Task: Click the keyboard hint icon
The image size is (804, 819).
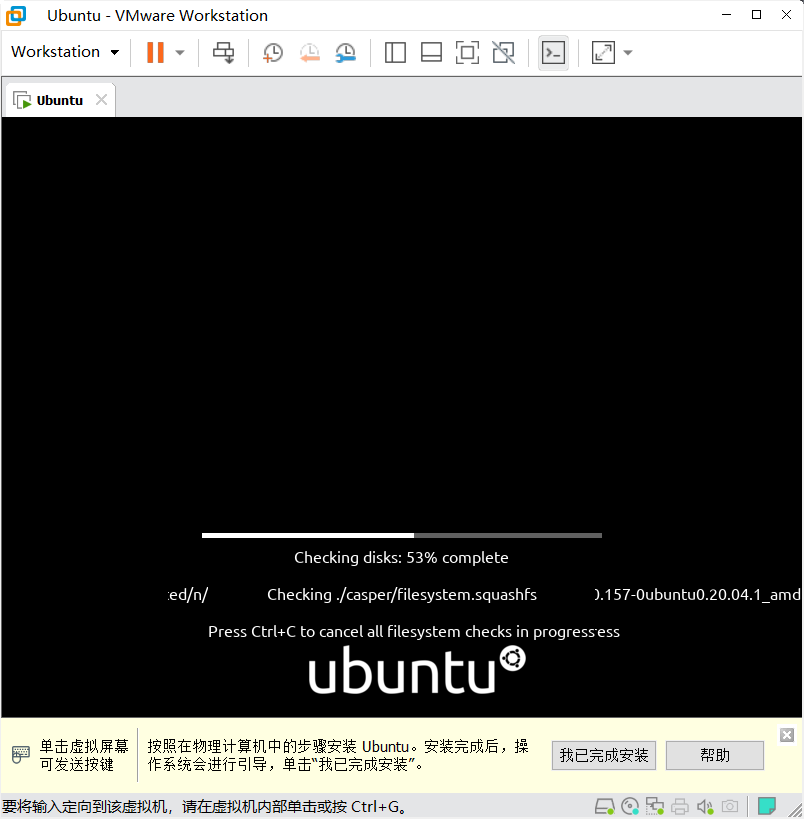Action: coord(20,755)
